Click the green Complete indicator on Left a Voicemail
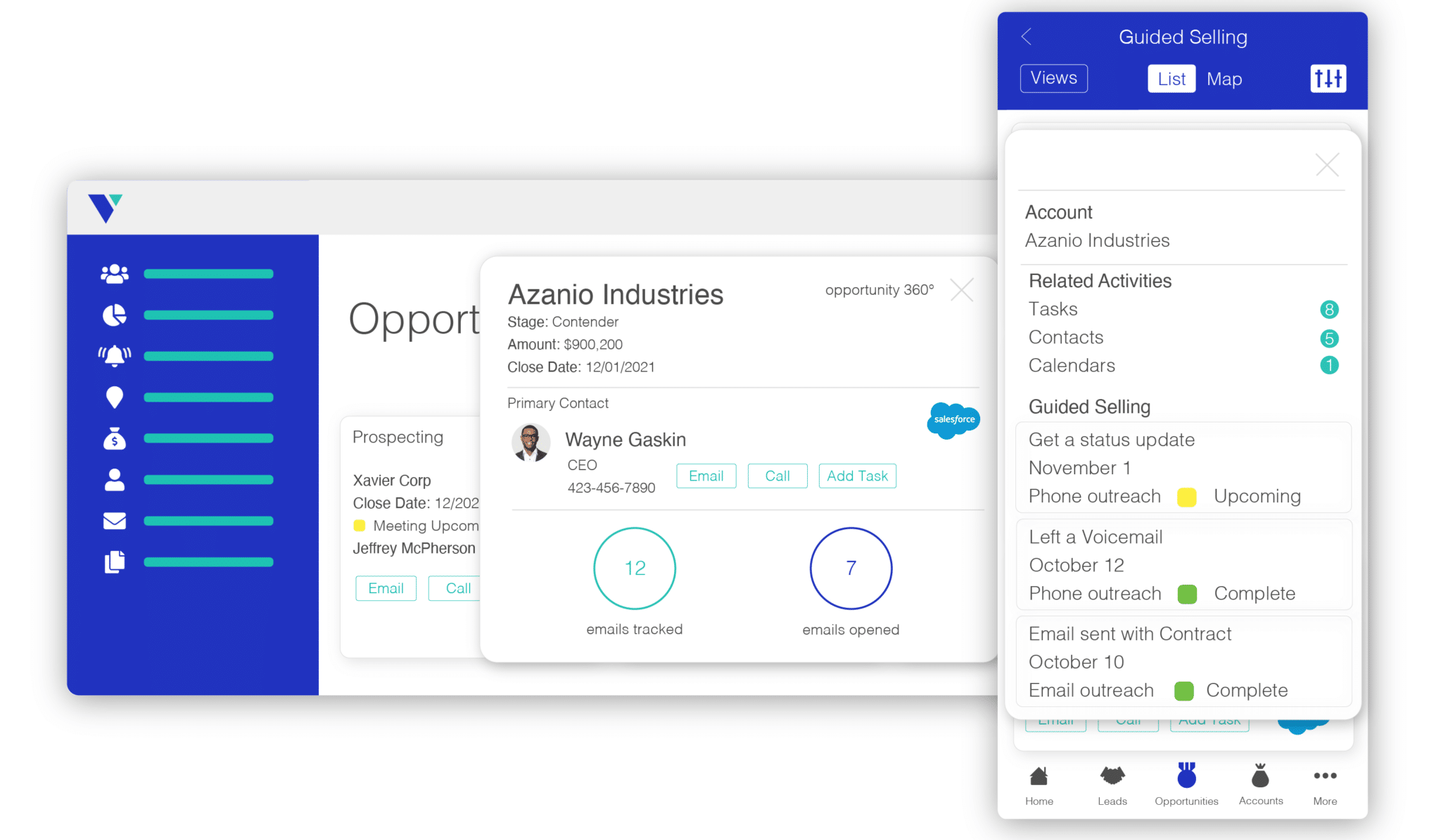 (x=1187, y=594)
